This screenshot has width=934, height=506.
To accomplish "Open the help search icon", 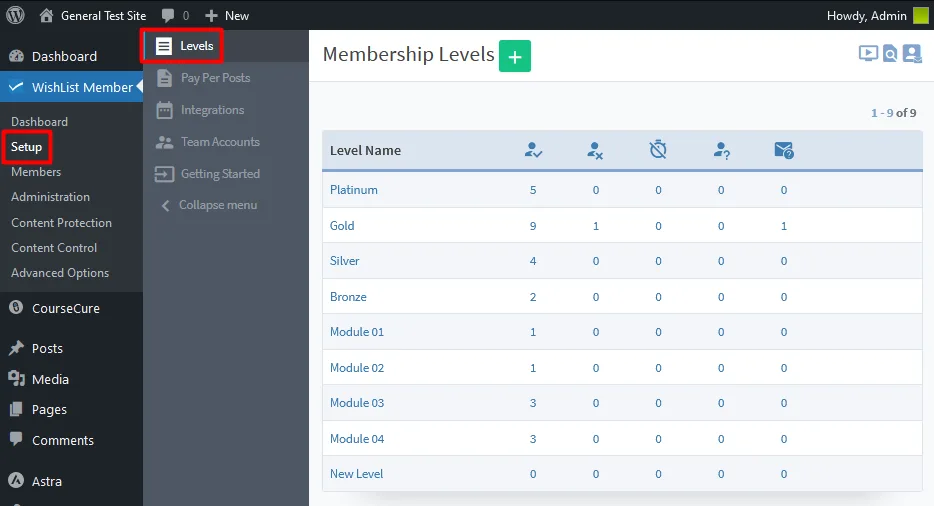I will pyautogui.click(x=890, y=54).
